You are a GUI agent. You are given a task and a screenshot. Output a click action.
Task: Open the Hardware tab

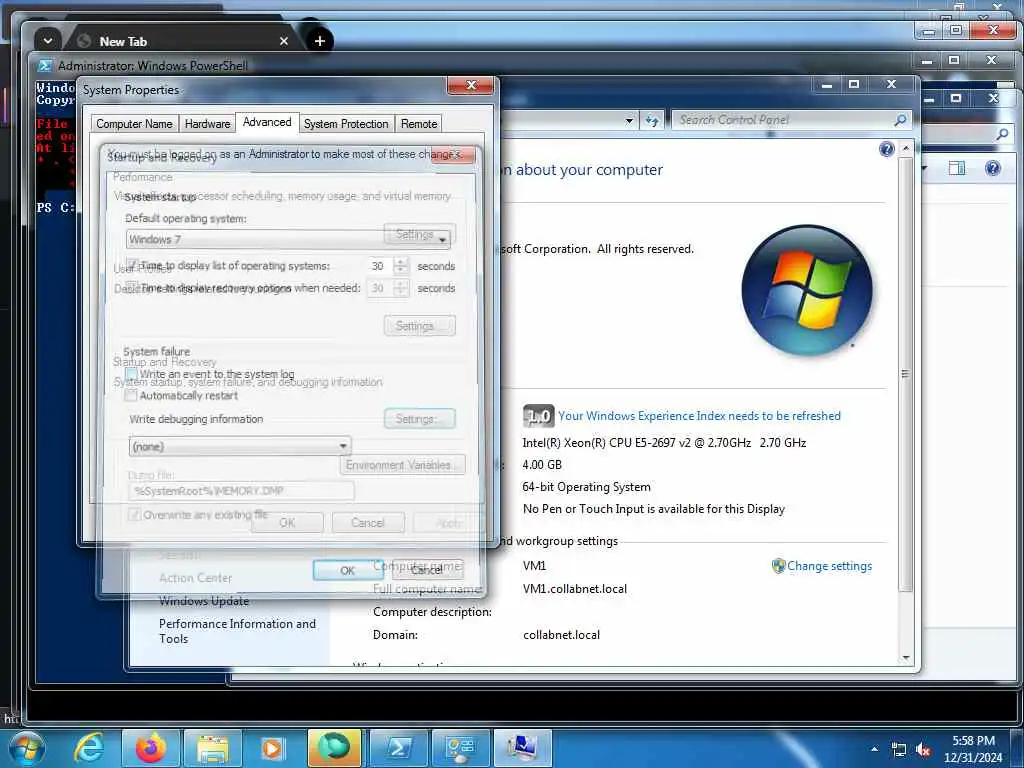[x=207, y=123]
